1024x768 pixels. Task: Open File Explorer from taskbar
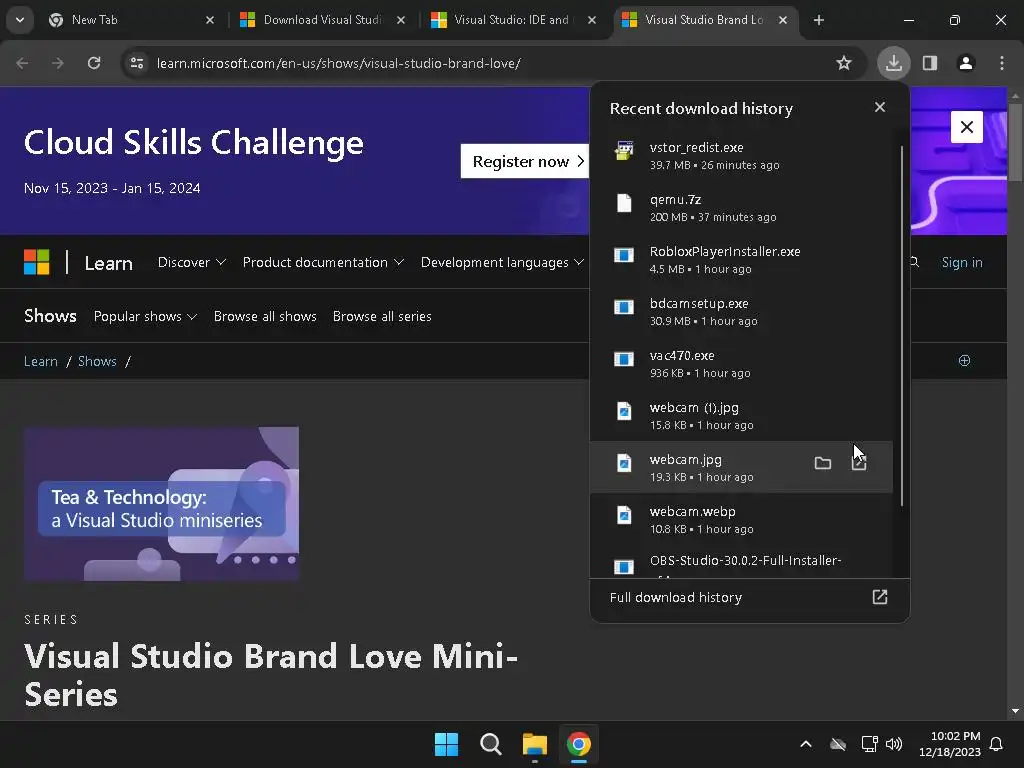pos(534,744)
